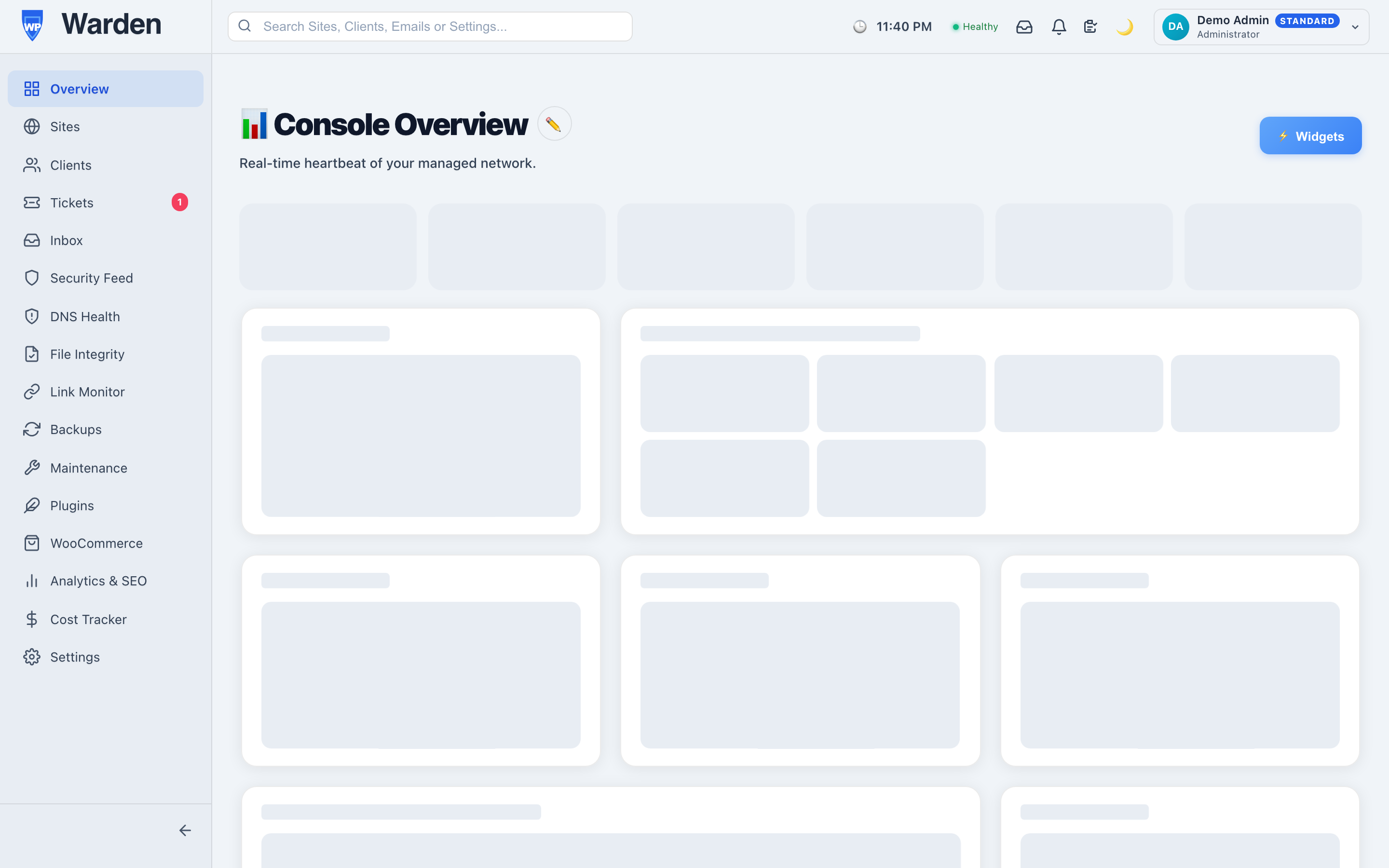Click the Tickets icon in sidebar

click(31, 203)
